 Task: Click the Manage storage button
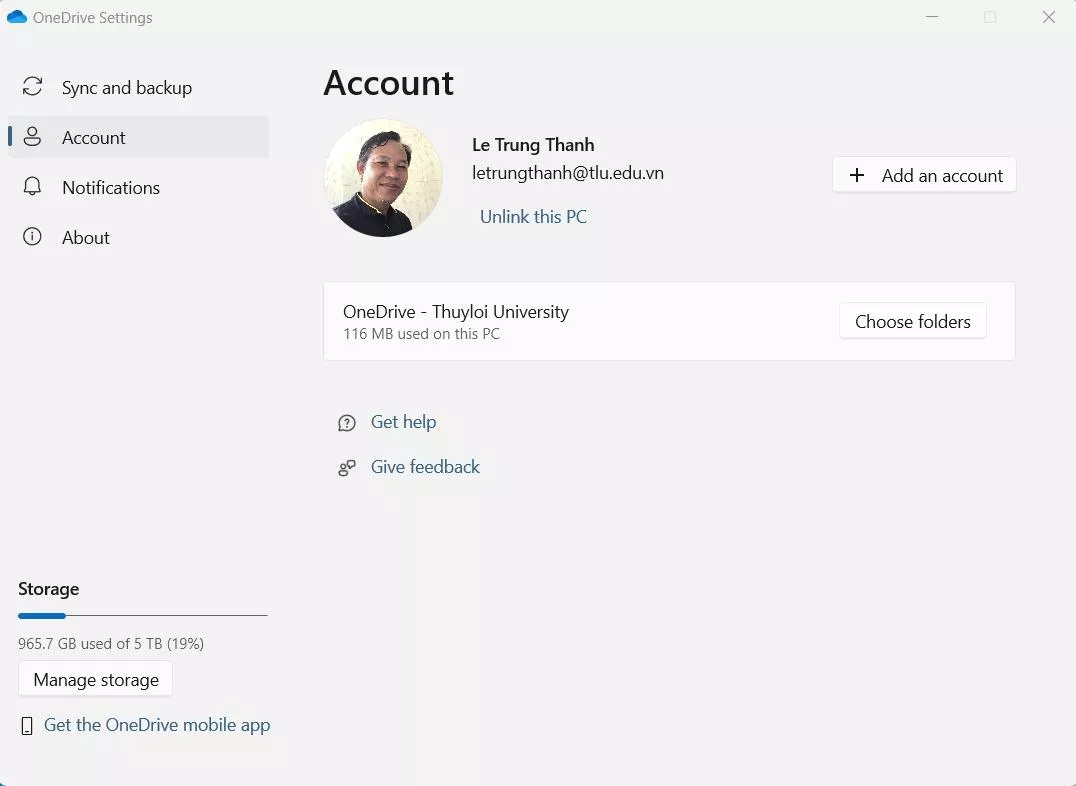coord(95,680)
